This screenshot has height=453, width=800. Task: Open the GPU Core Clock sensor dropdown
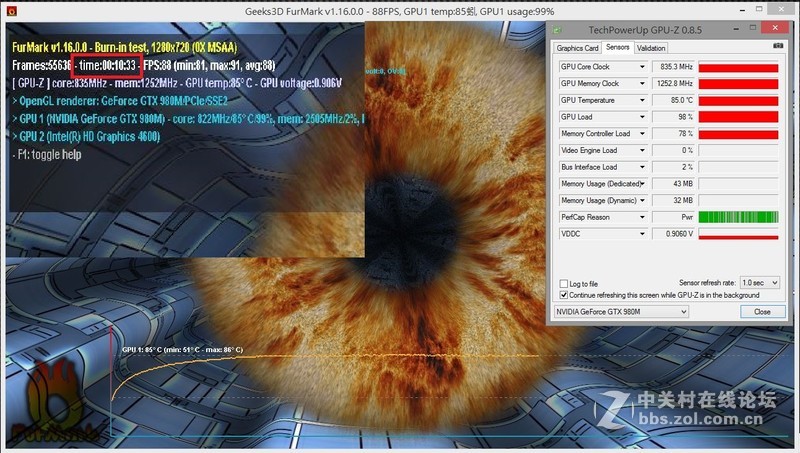pyautogui.click(x=642, y=67)
